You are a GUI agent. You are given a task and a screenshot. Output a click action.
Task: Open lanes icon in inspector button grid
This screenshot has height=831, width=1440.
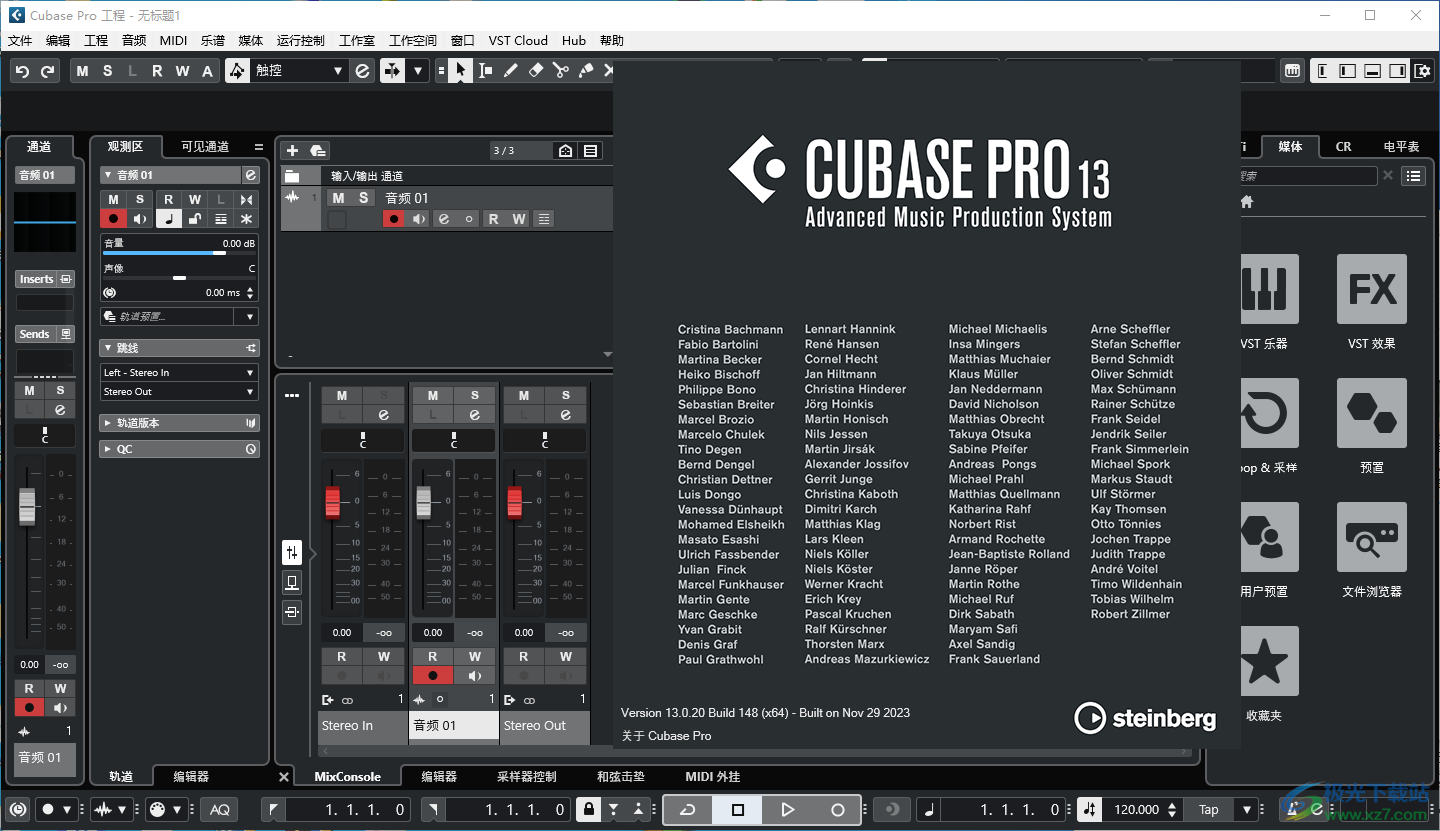(221, 219)
